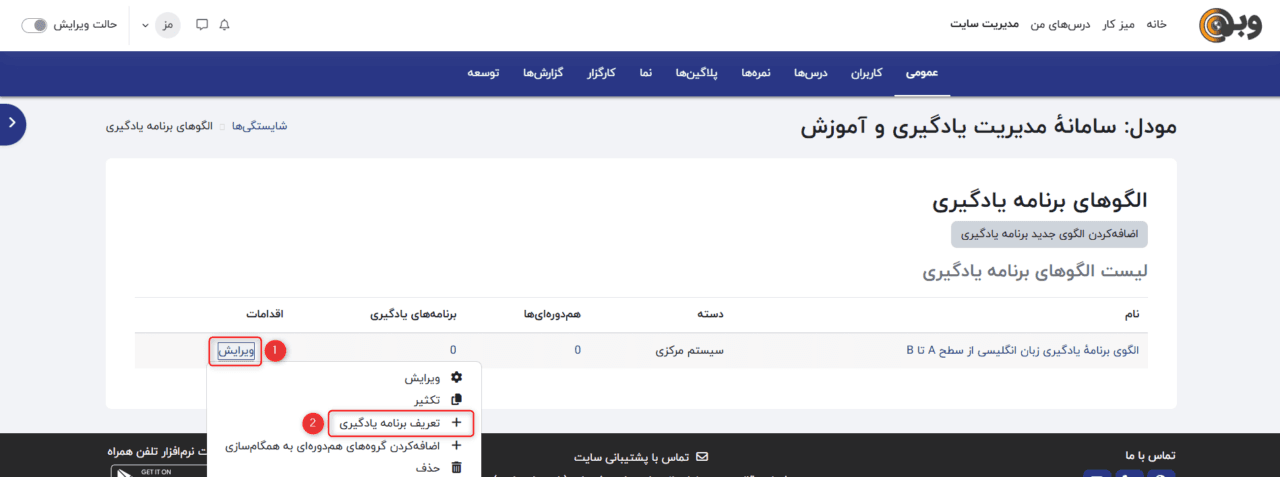1280x477 pixels.
Task: Open the messages chat bubble icon
Action: [x=202, y=24]
